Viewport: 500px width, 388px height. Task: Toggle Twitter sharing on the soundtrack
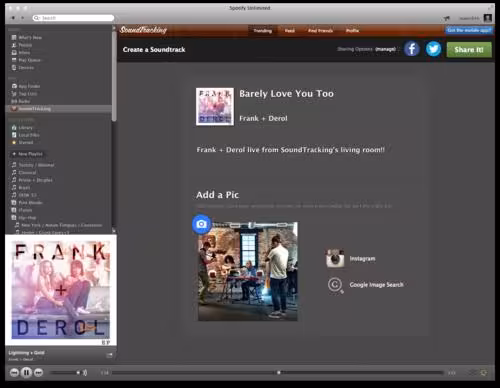tap(433, 49)
